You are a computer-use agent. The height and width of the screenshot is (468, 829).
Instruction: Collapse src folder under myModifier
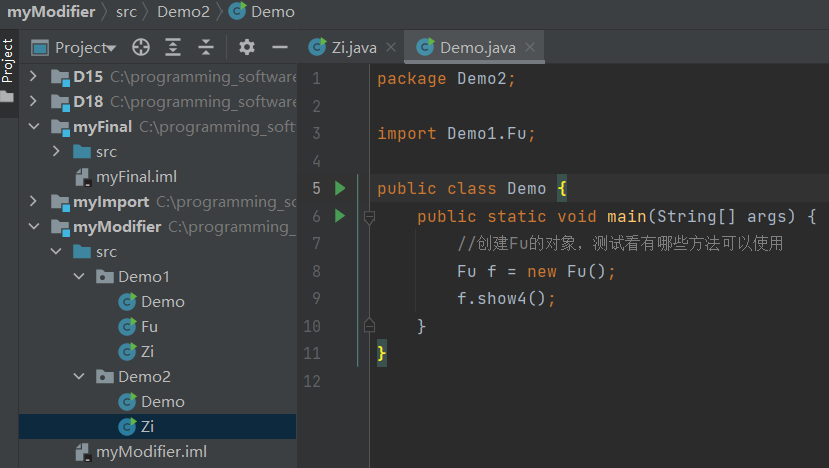point(56,252)
